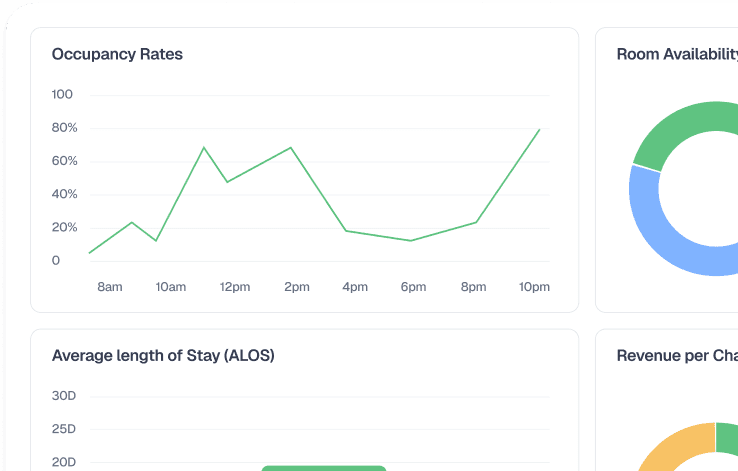Click the 100 label on the occupancy y-axis
This screenshot has width=738, height=471.
point(62,95)
